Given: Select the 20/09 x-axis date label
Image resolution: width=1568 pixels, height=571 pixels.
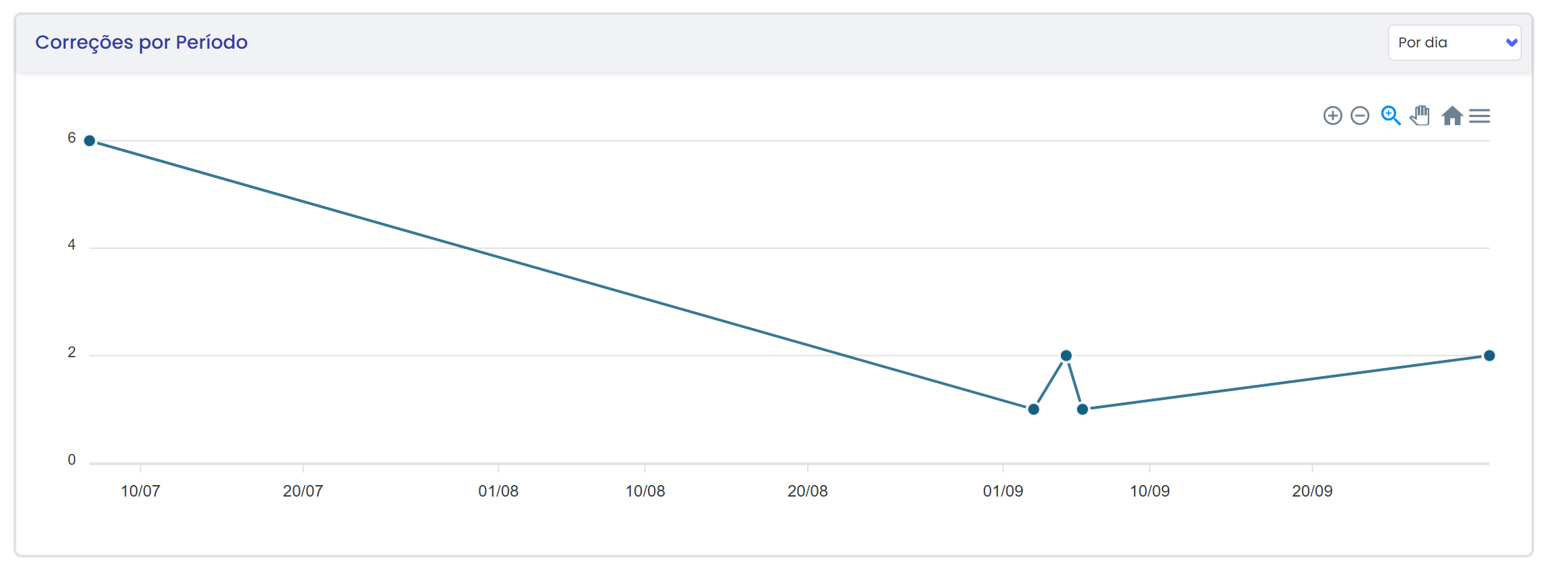Looking at the screenshot, I should pyautogui.click(x=1312, y=491).
